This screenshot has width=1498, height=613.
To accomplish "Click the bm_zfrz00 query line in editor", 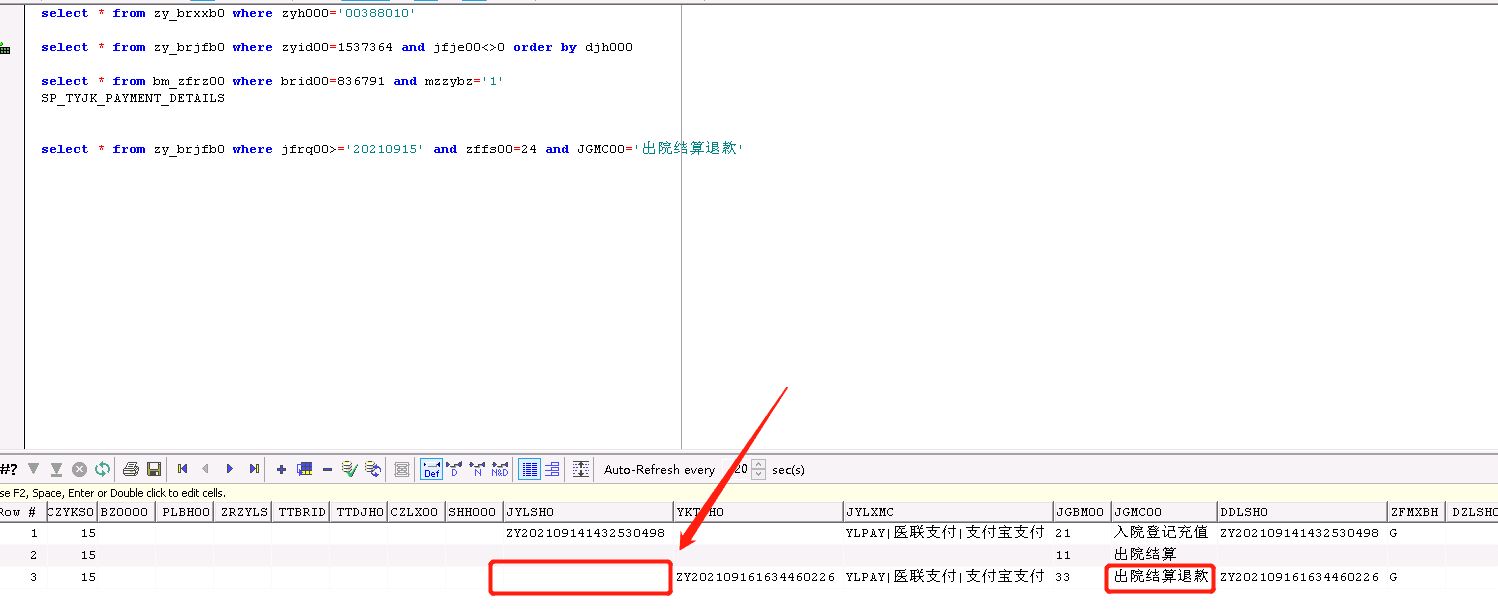I will [x=272, y=81].
